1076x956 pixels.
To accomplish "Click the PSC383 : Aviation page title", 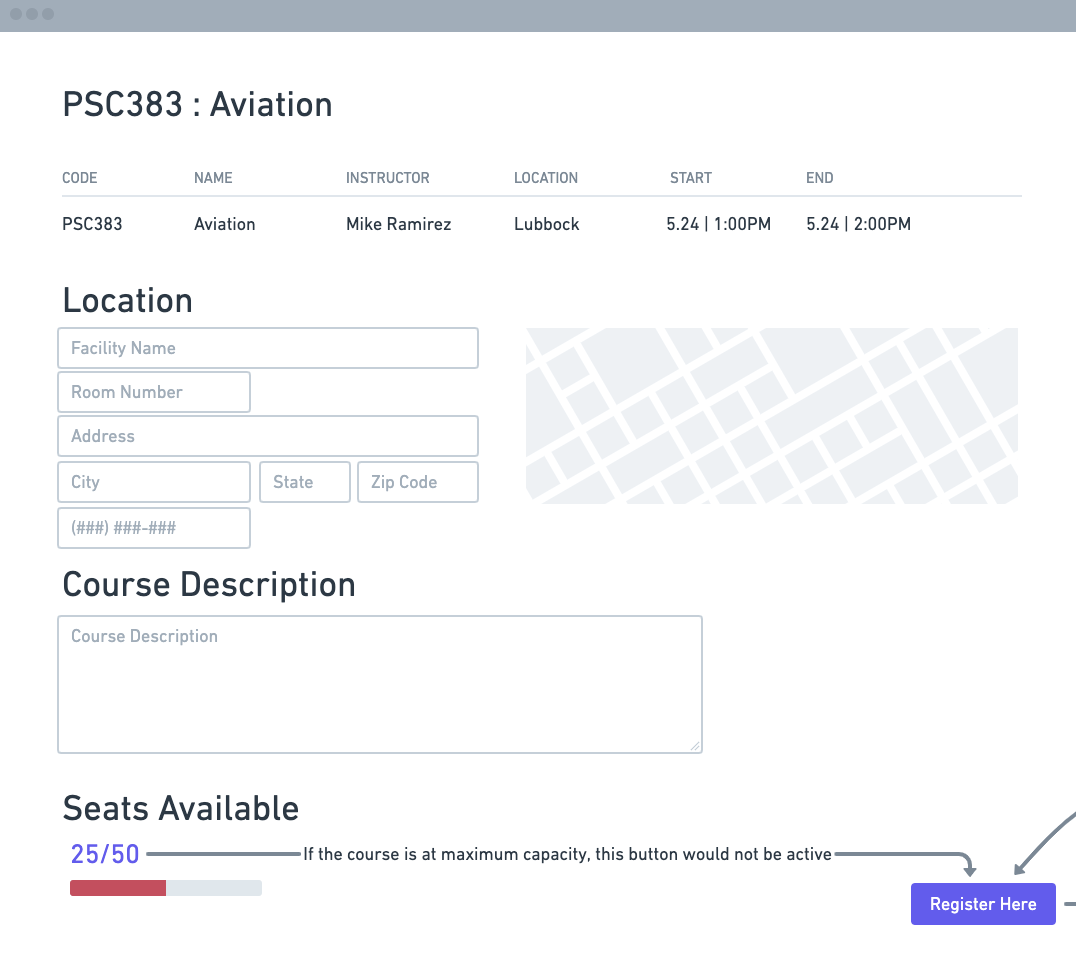I will point(198,105).
